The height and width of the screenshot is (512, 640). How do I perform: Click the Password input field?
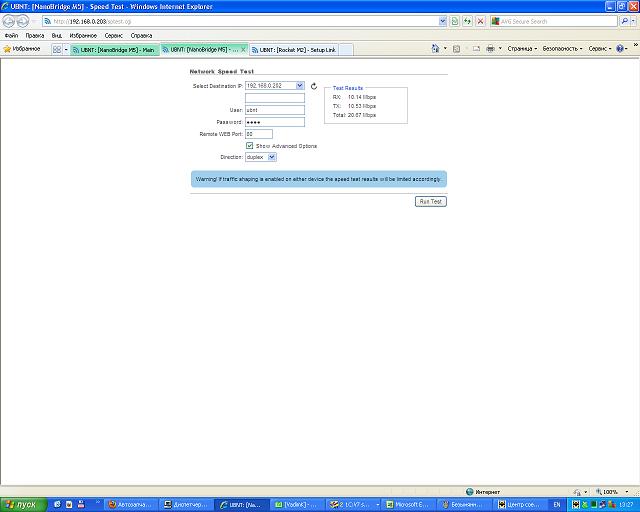275,122
